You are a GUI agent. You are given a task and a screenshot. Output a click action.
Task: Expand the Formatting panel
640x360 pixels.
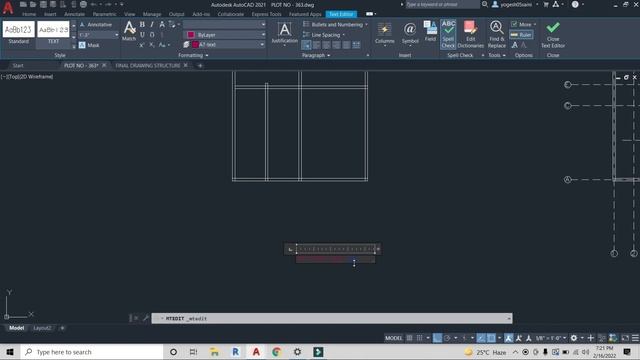(193, 55)
